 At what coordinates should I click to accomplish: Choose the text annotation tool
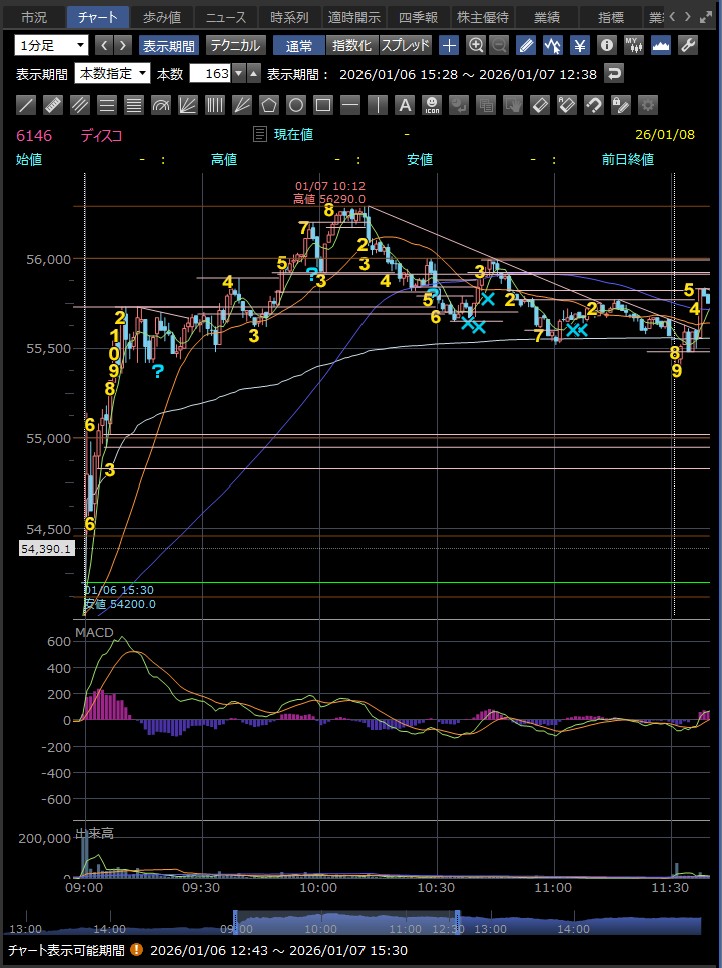point(404,105)
